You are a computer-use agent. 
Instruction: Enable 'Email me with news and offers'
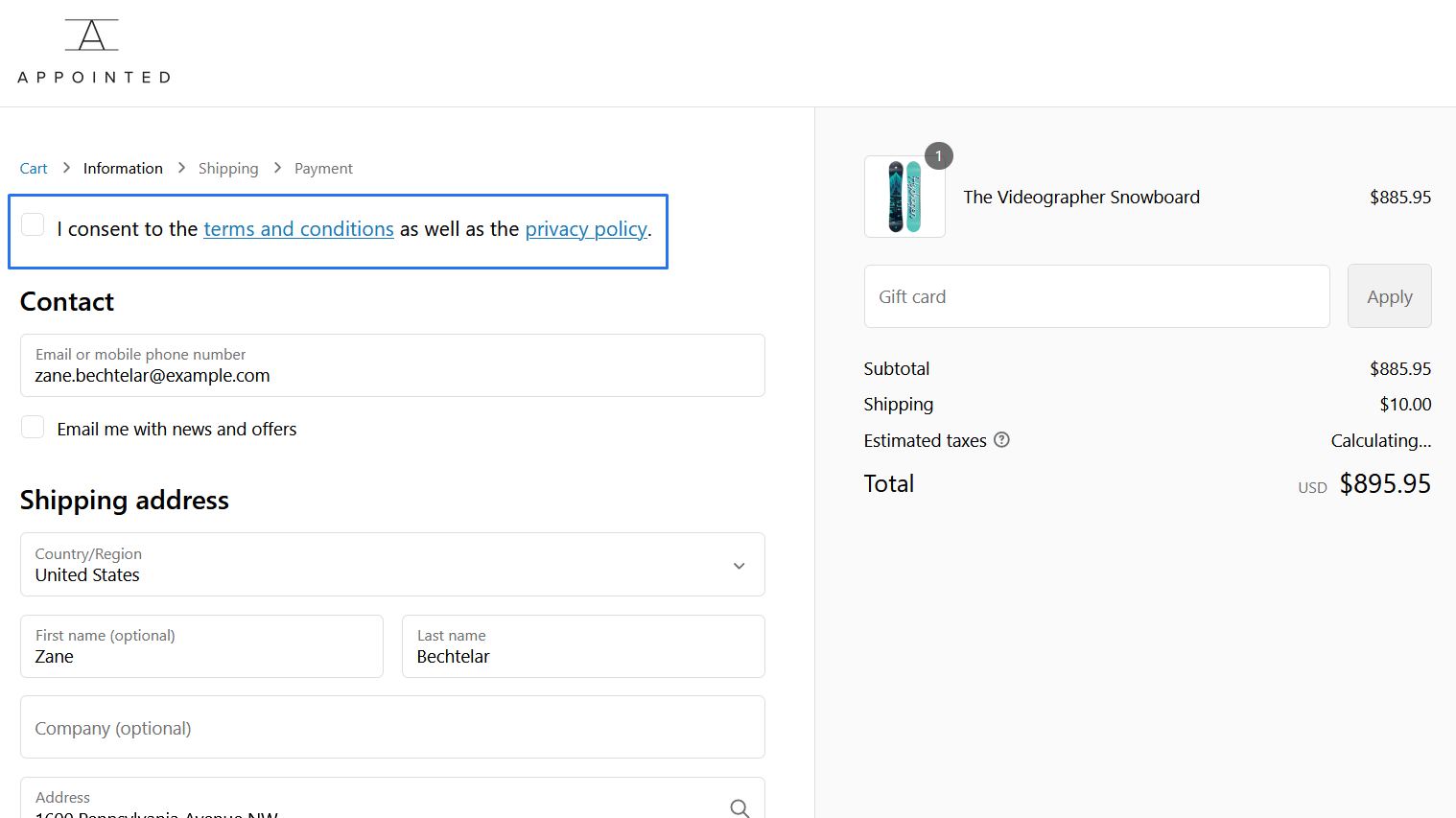pyautogui.click(x=32, y=426)
